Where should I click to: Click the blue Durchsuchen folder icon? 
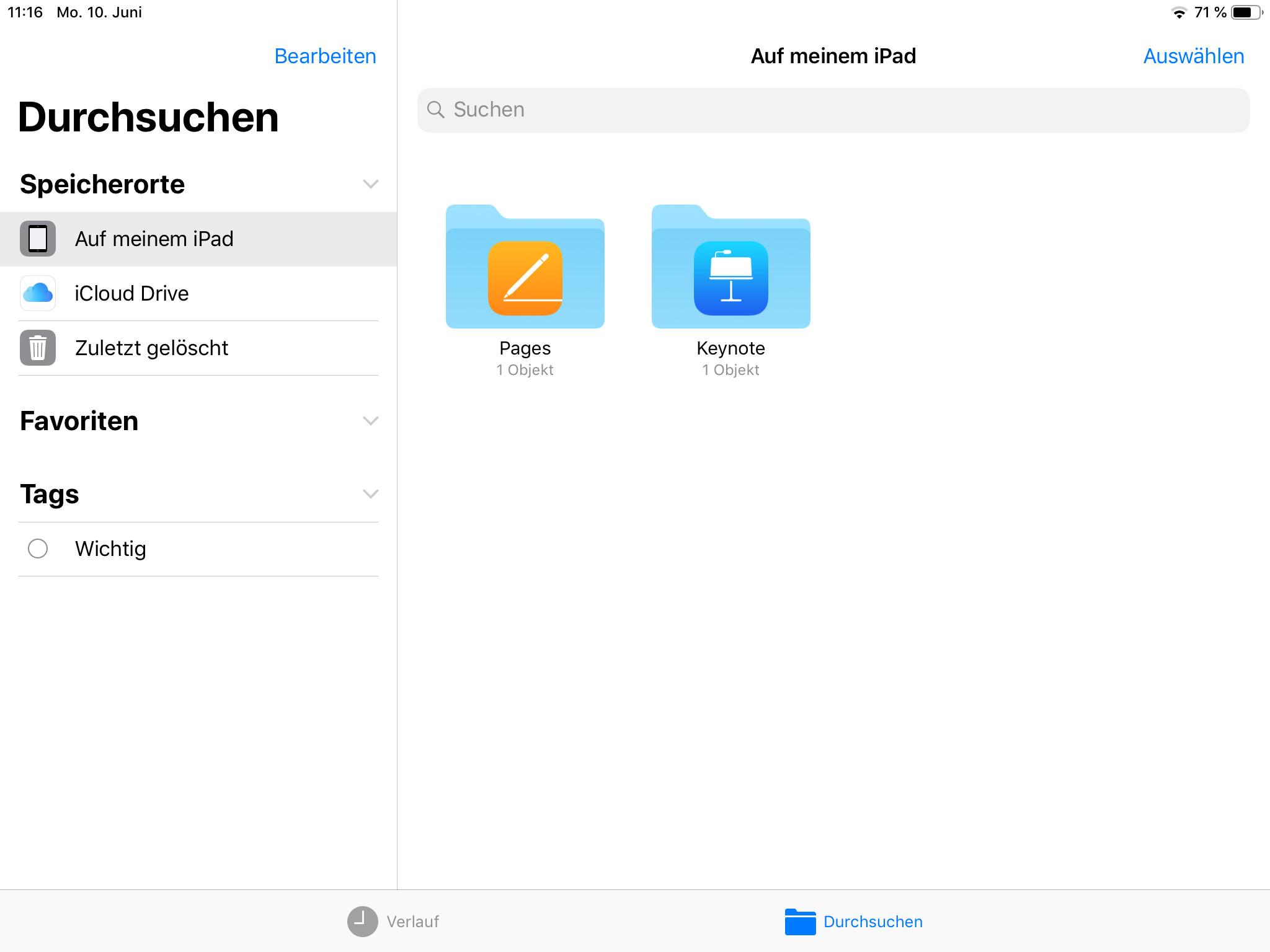800,922
